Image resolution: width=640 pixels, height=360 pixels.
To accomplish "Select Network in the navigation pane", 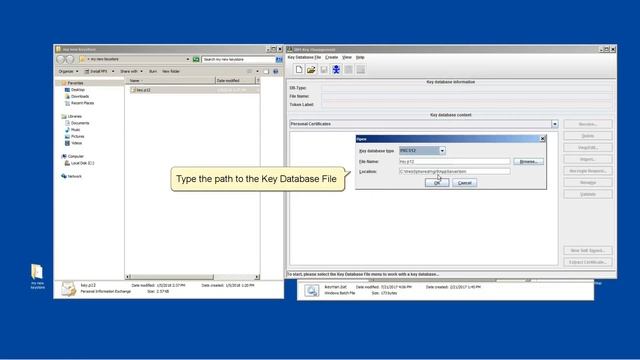I will click(x=74, y=176).
